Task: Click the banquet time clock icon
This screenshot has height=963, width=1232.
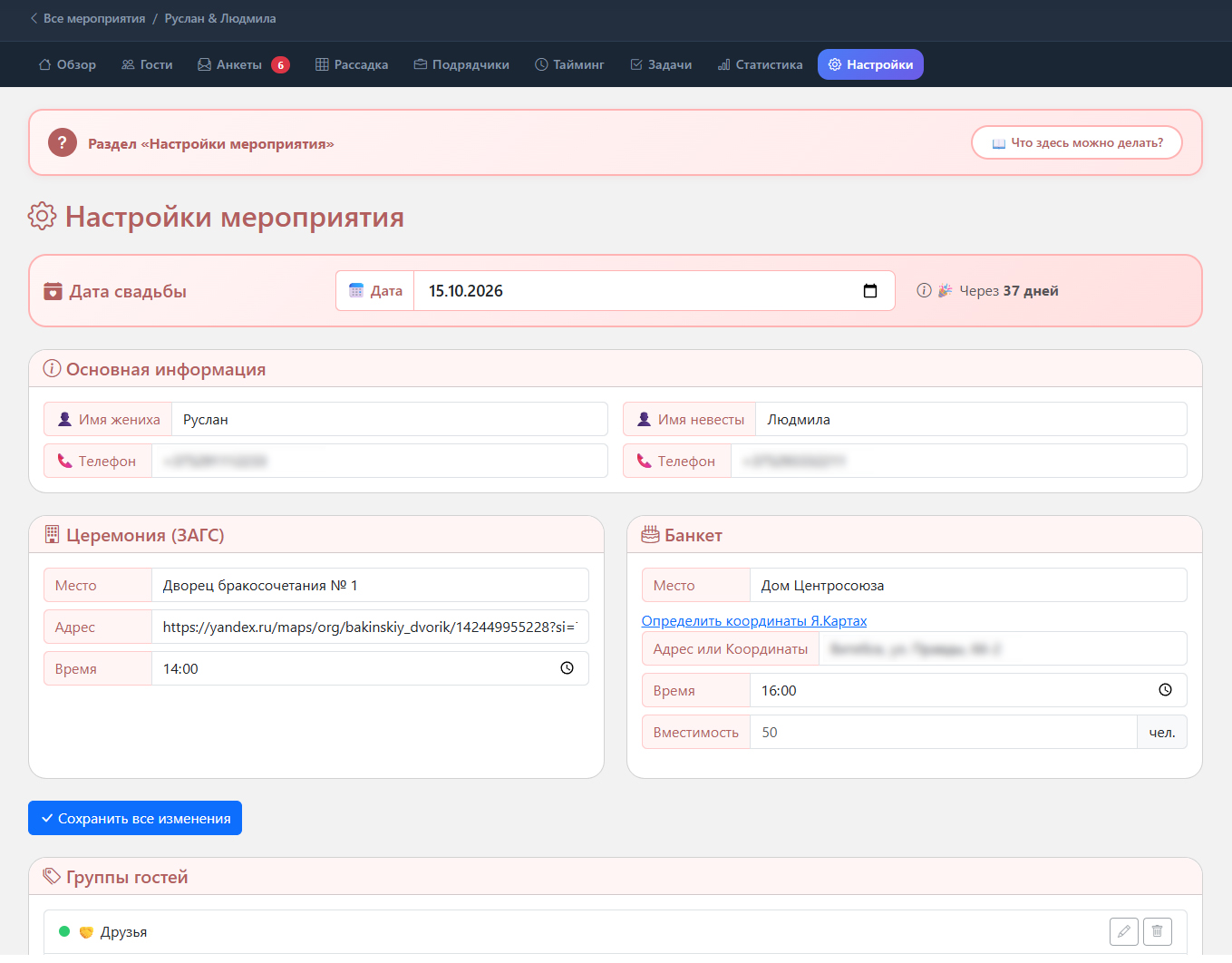Action: pos(1166,690)
